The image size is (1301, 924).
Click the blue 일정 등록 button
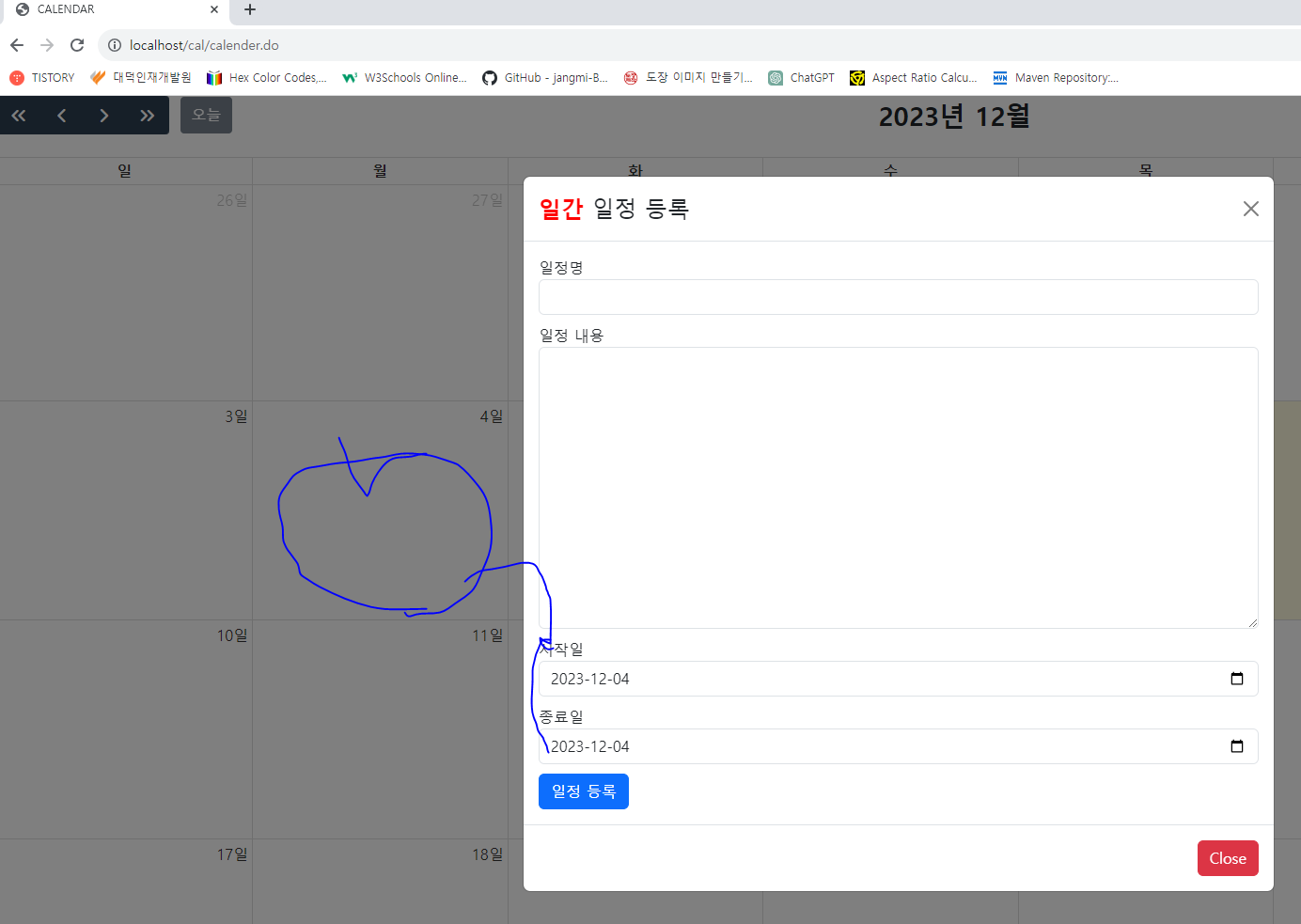(x=584, y=791)
